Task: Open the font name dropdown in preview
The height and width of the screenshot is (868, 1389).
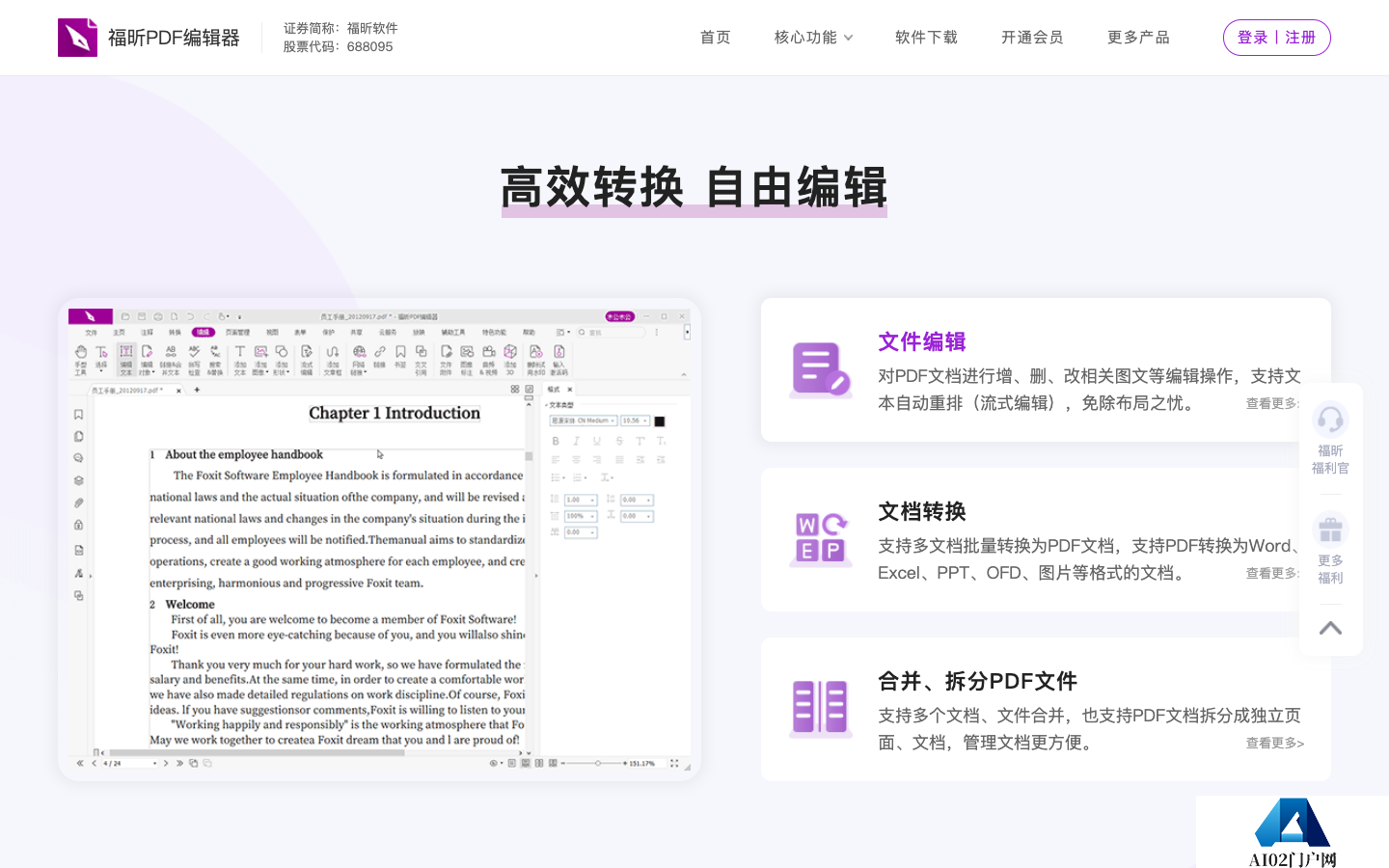Action: pos(583,420)
